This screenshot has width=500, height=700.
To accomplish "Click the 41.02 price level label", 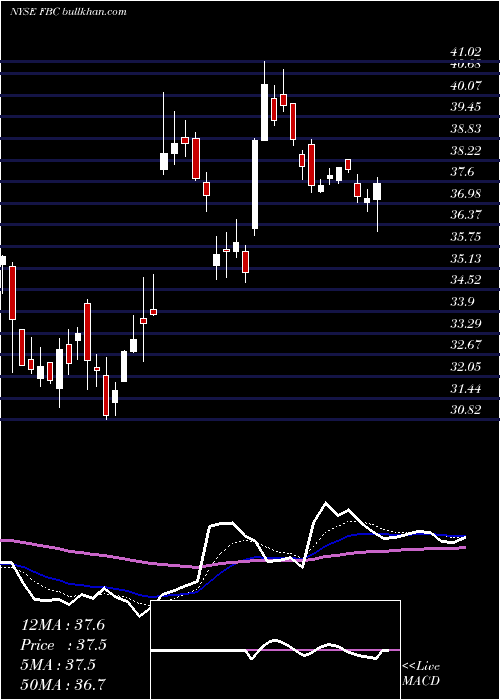I will pos(466,53).
